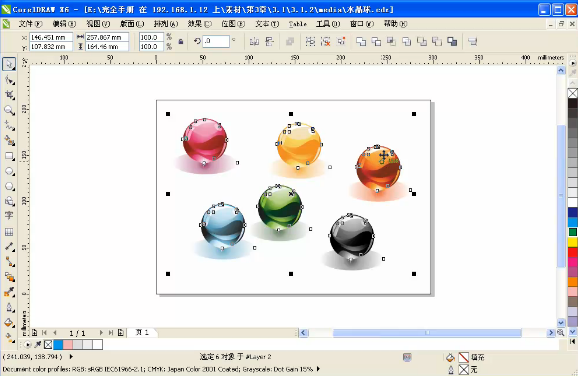Toggle the lock ratio padlock
The height and width of the screenshot is (376, 578).
click(181, 41)
